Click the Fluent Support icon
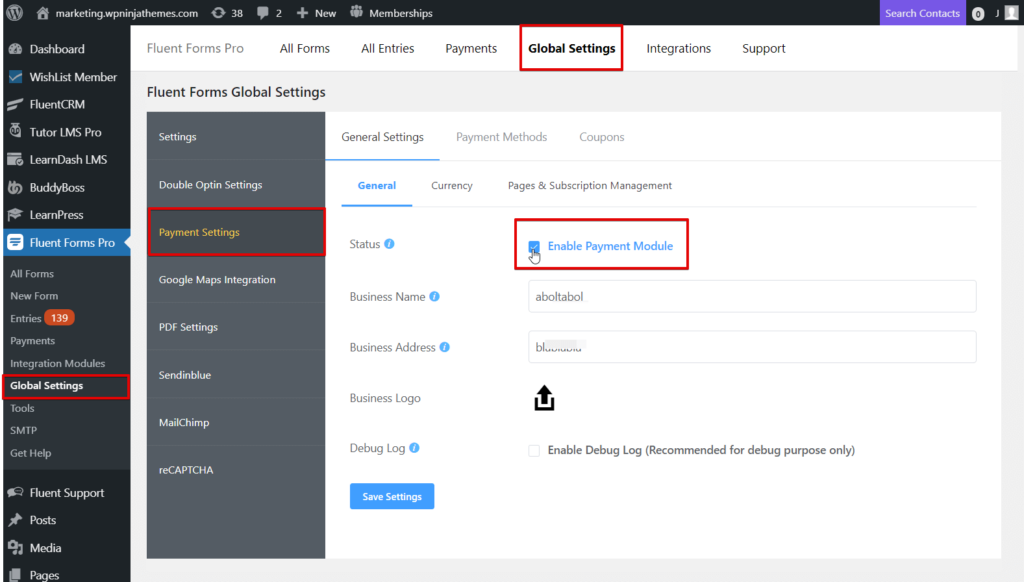 click(x=16, y=493)
